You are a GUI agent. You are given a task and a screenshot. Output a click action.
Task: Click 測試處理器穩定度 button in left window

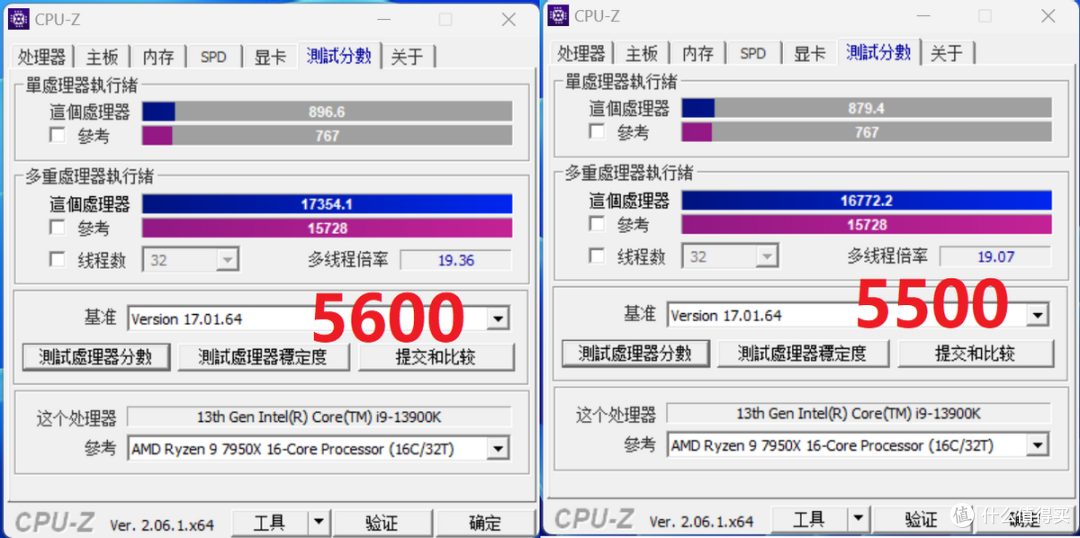(x=263, y=357)
